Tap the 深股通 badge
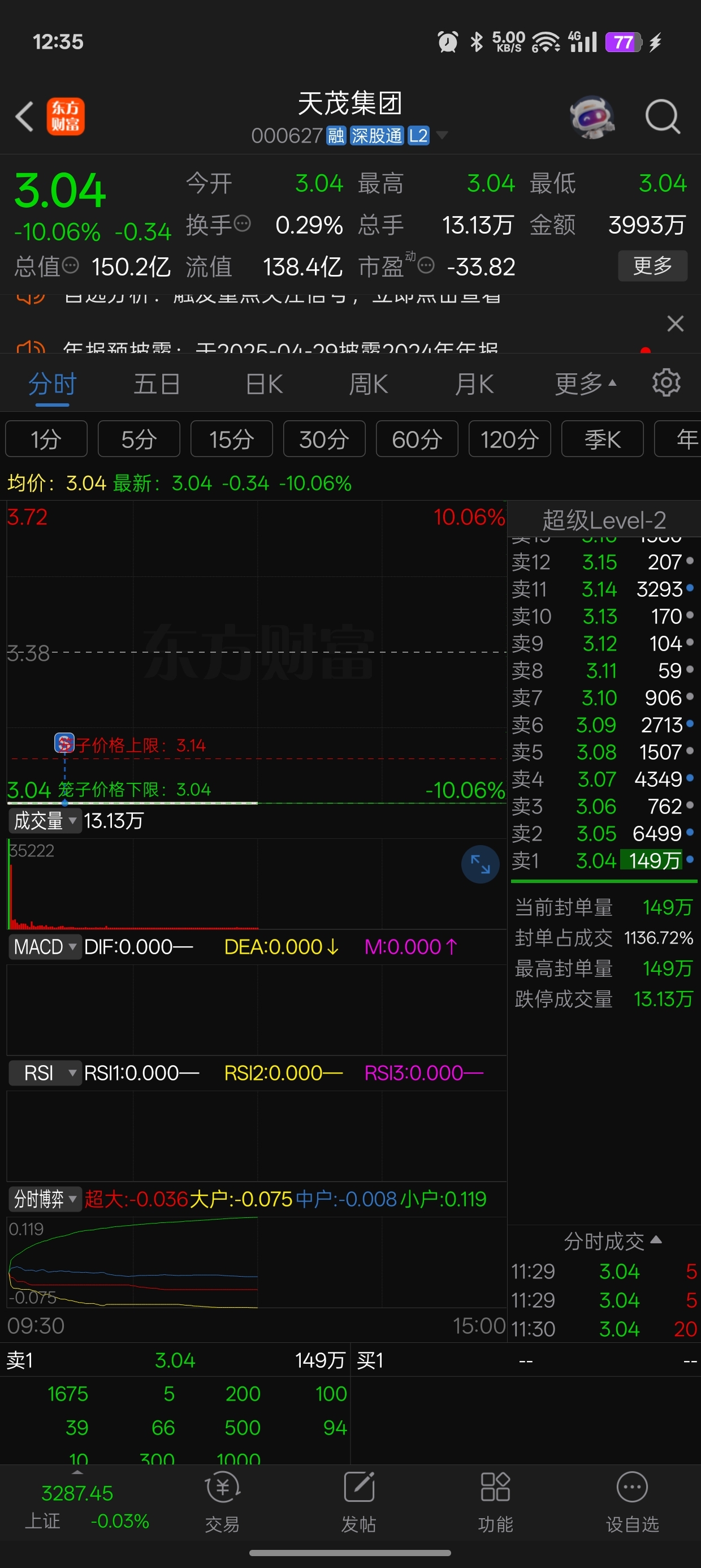Screen dimensions: 701x1568 pyautogui.click(x=377, y=135)
